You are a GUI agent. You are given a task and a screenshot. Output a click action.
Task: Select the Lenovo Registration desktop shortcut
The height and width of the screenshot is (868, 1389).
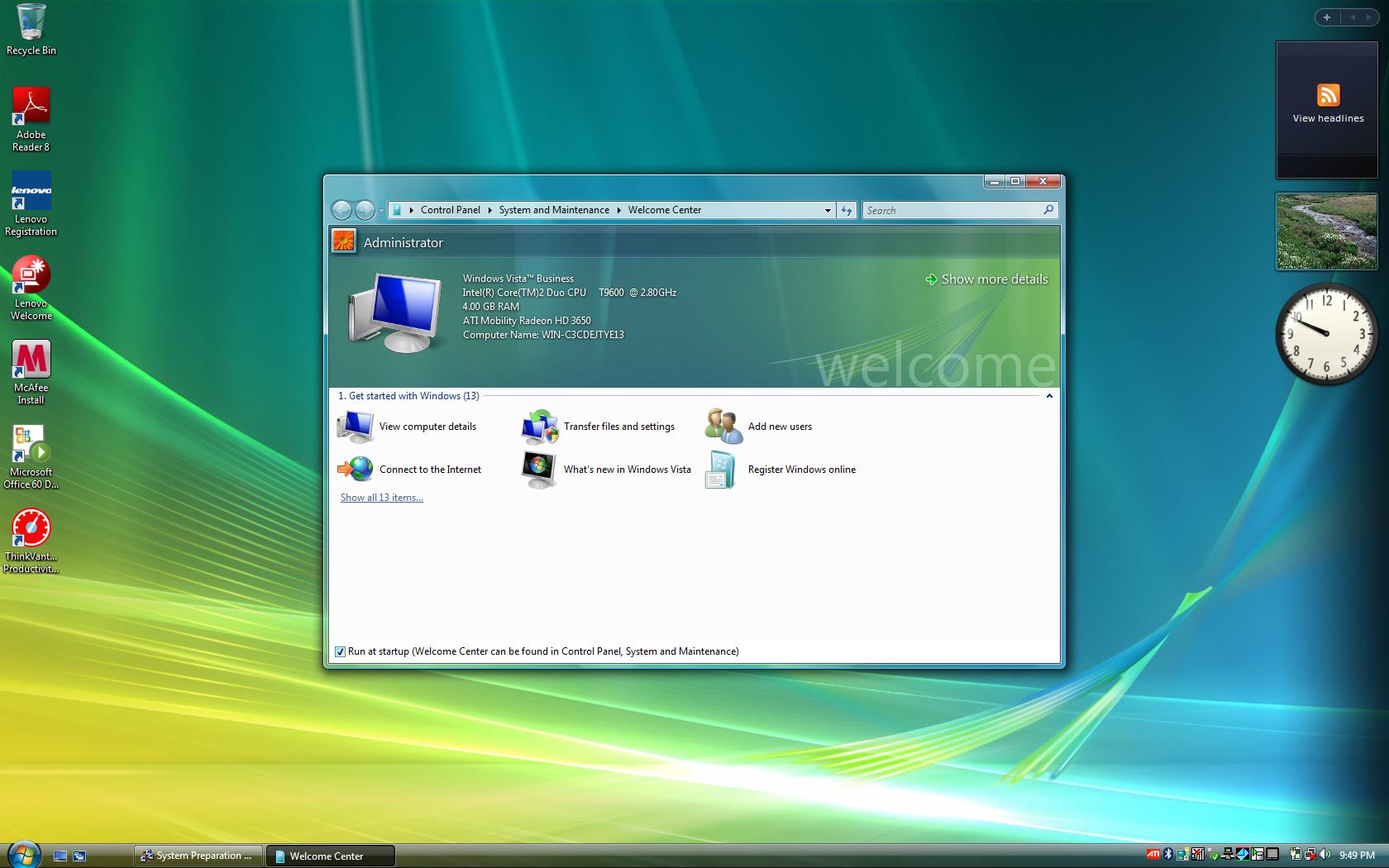coord(31,204)
